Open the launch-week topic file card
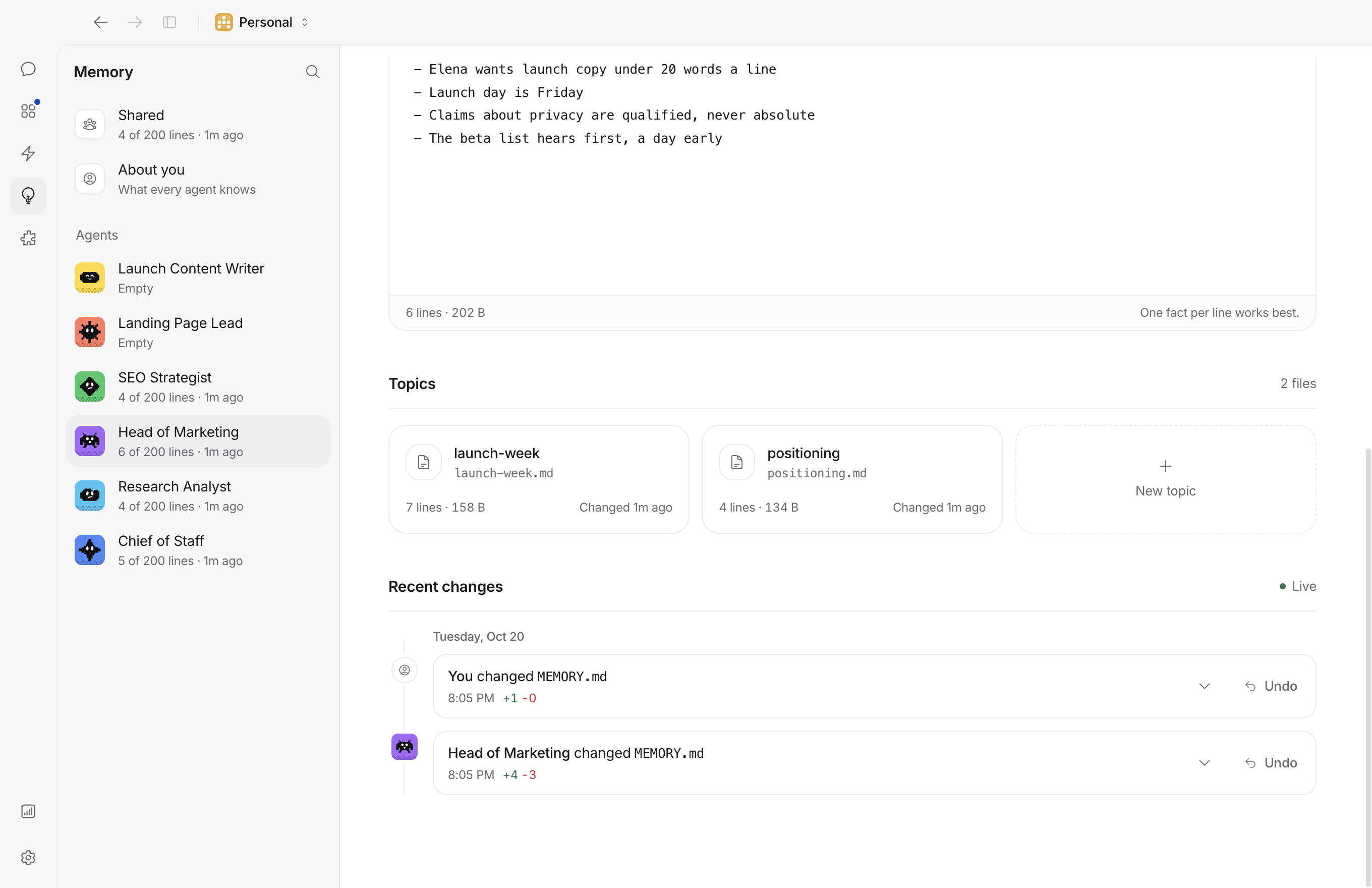The height and width of the screenshot is (888, 1372). coord(539,479)
